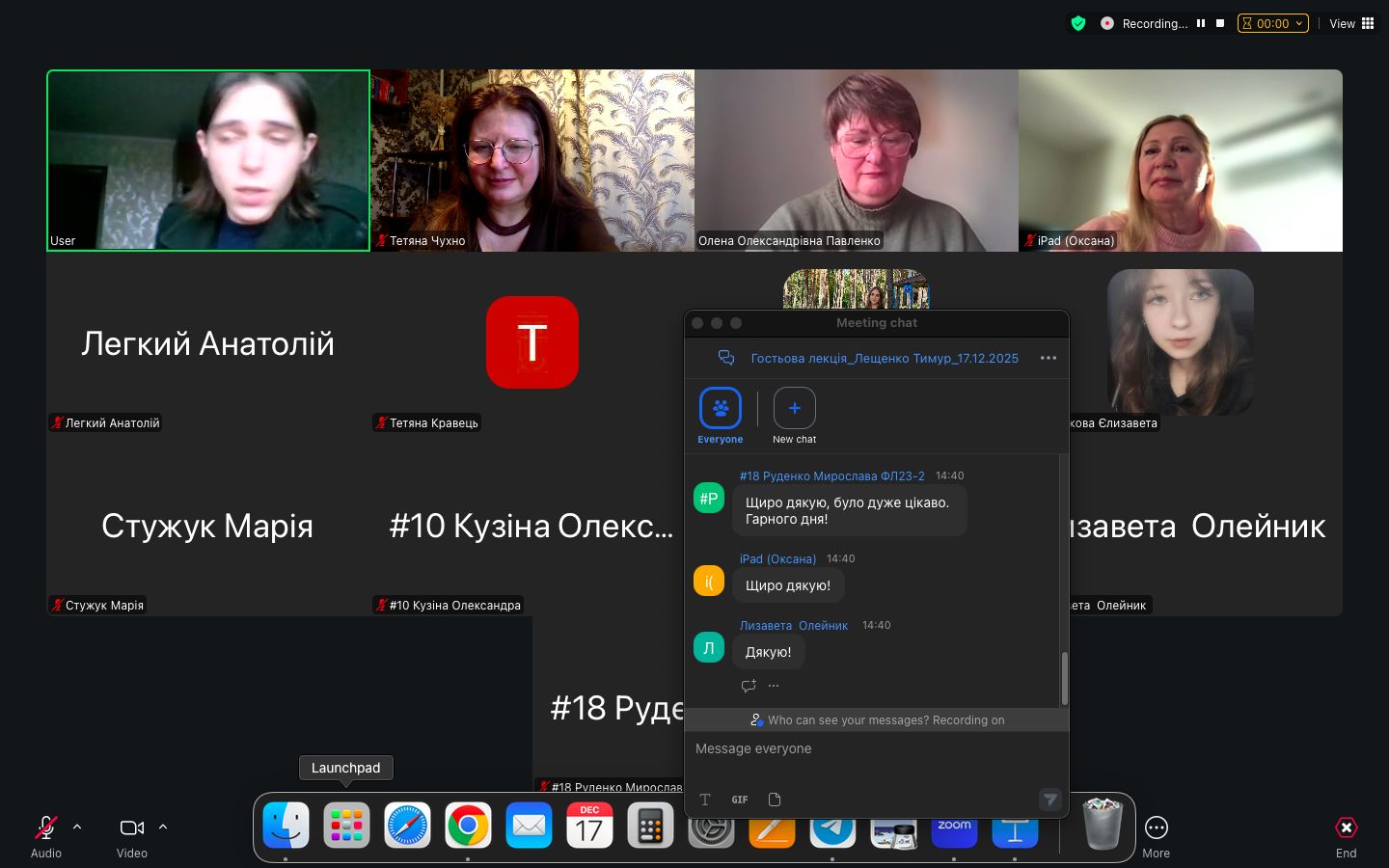Open the 00:00 timer dropdown

click(x=1273, y=23)
